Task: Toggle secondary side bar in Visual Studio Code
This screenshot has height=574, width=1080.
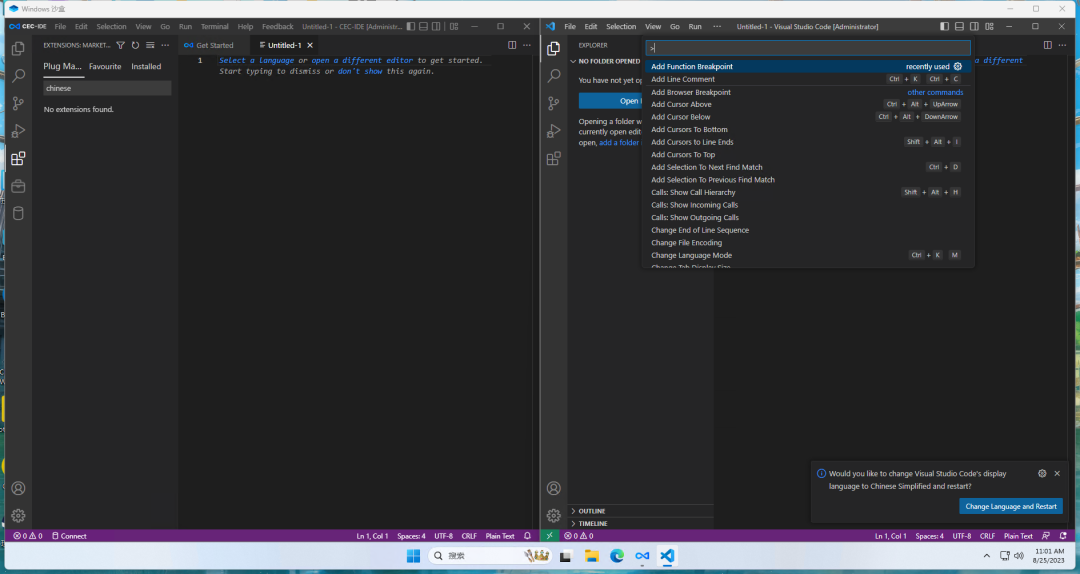Action: pos(974,26)
